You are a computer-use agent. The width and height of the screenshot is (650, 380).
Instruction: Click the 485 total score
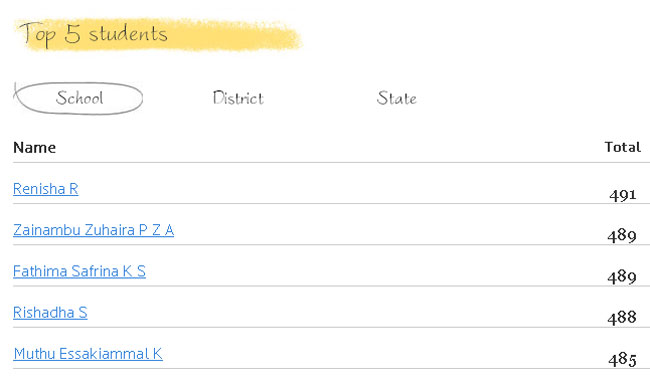coord(622,359)
